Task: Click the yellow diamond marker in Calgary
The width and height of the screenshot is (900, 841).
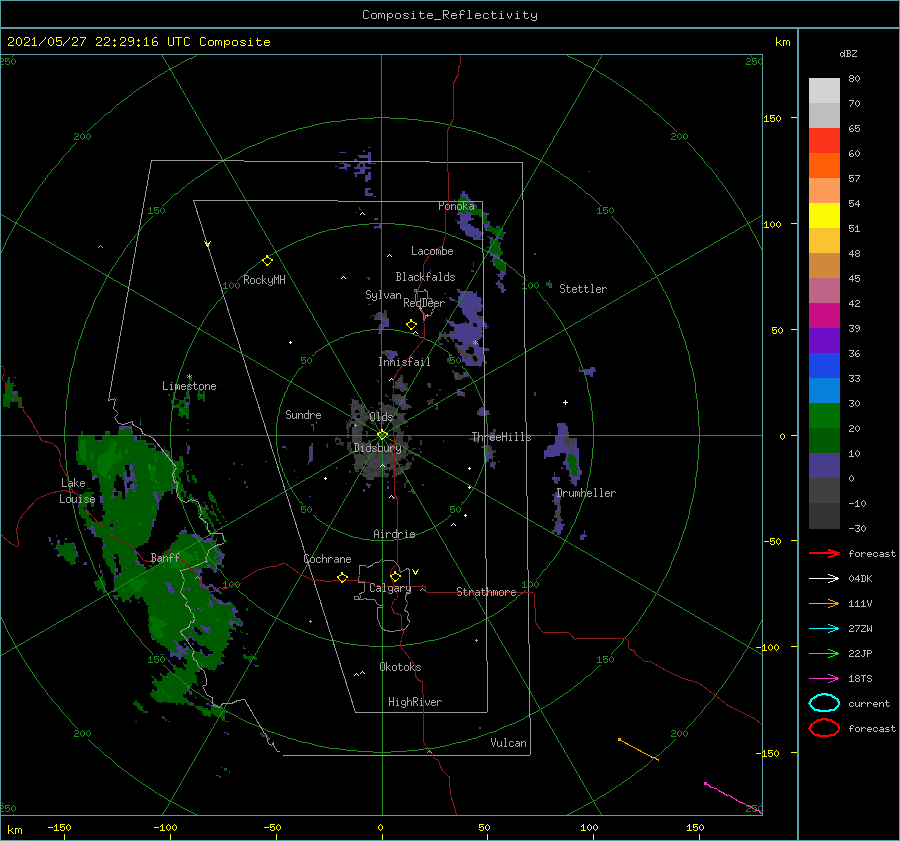Action: pos(395,576)
